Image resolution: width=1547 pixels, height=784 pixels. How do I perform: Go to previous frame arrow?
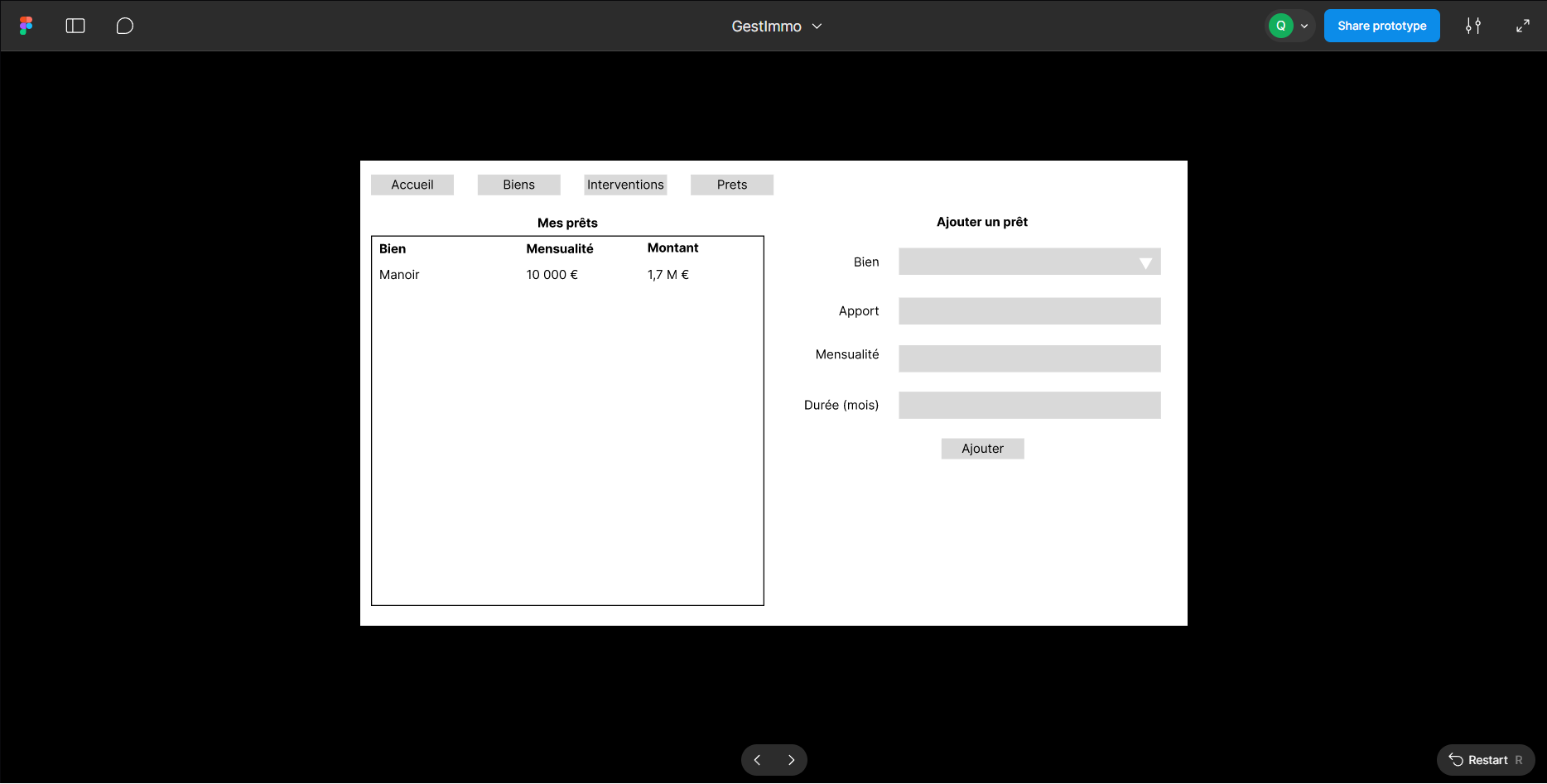point(757,760)
